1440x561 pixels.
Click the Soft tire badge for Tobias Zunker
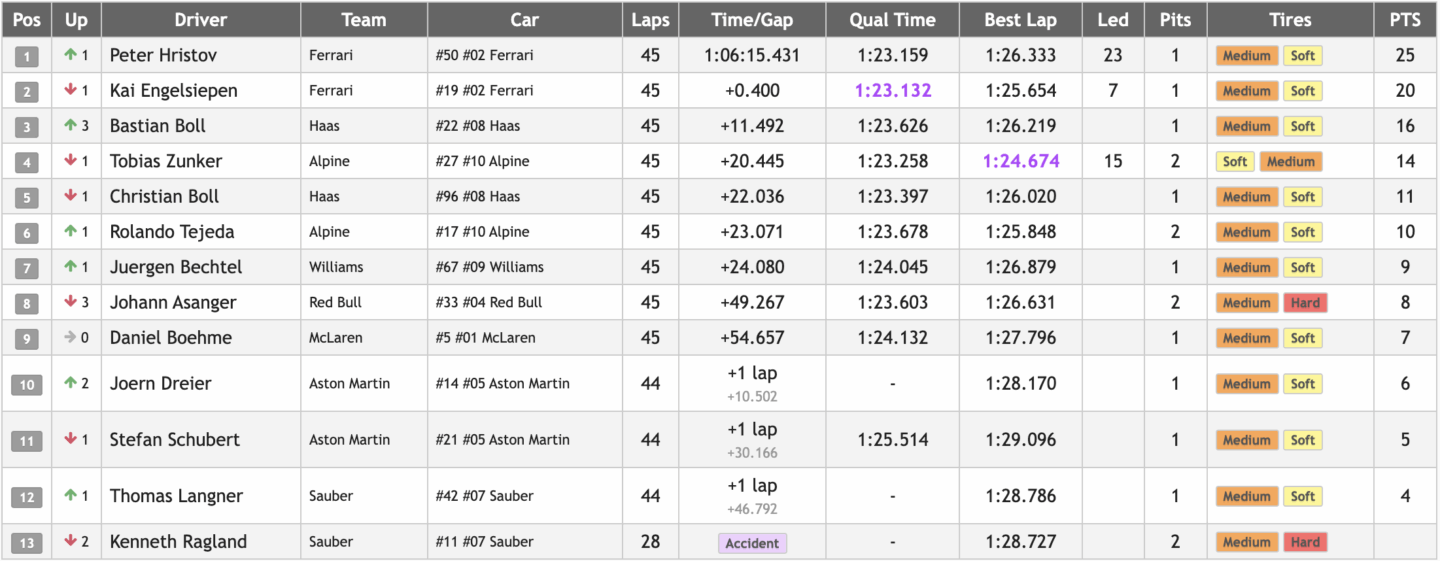(1235, 162)
